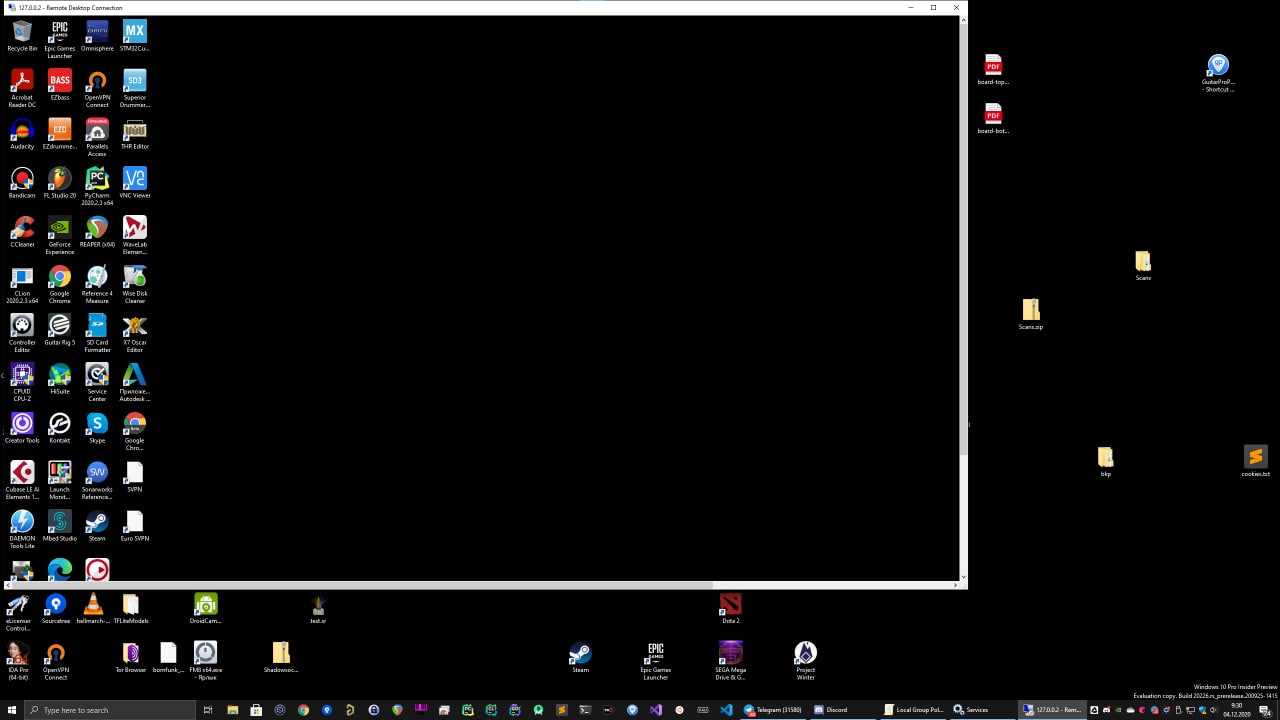Open Omnisphere shortcut in the remote desktop
The height and width of the screenshot is (720, 1280).
pyautogui.click(x=97, y=35)
